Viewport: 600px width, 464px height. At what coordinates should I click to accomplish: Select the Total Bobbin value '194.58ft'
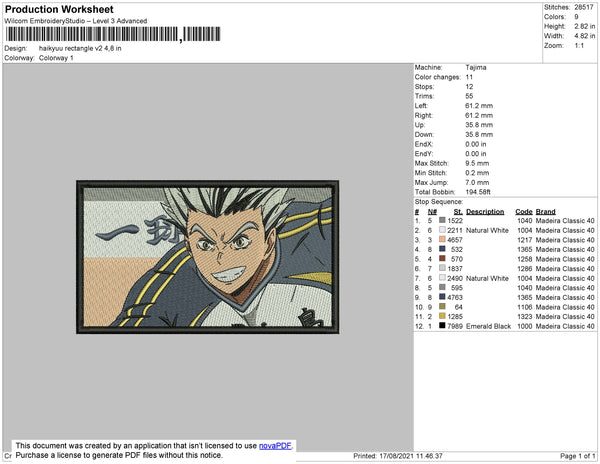tap(478, 192)
